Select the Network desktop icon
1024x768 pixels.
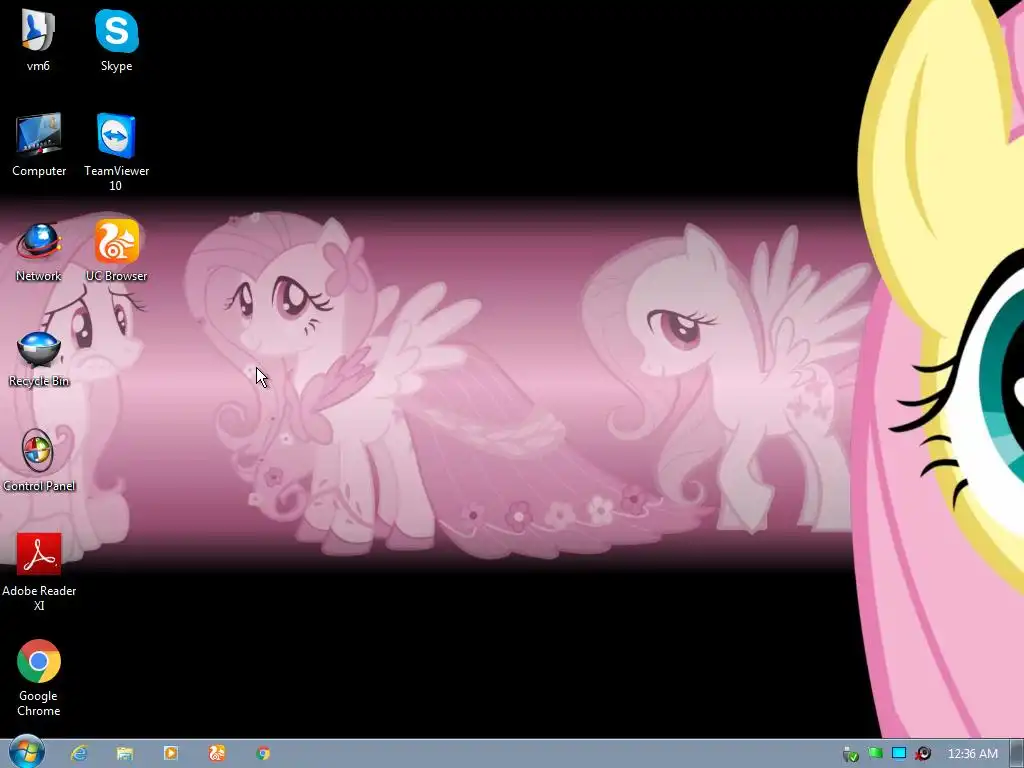(39, 251)
